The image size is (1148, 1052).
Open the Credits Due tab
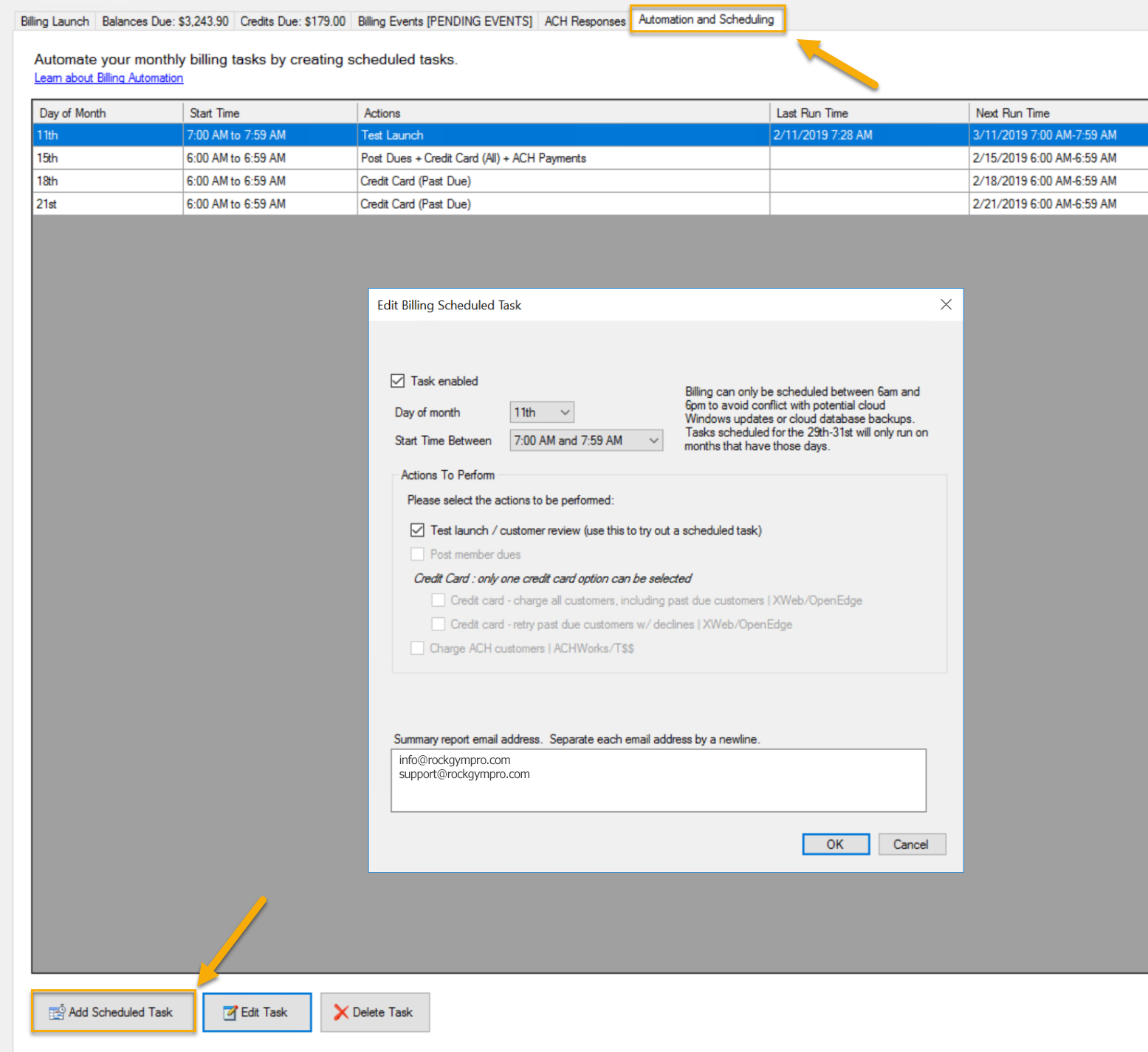tap(292, 21)
